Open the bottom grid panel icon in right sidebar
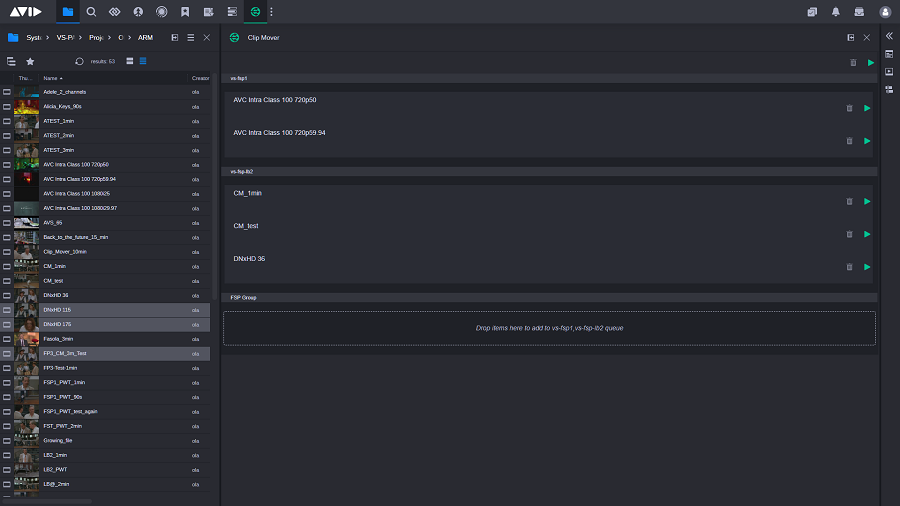 (889, 89)
